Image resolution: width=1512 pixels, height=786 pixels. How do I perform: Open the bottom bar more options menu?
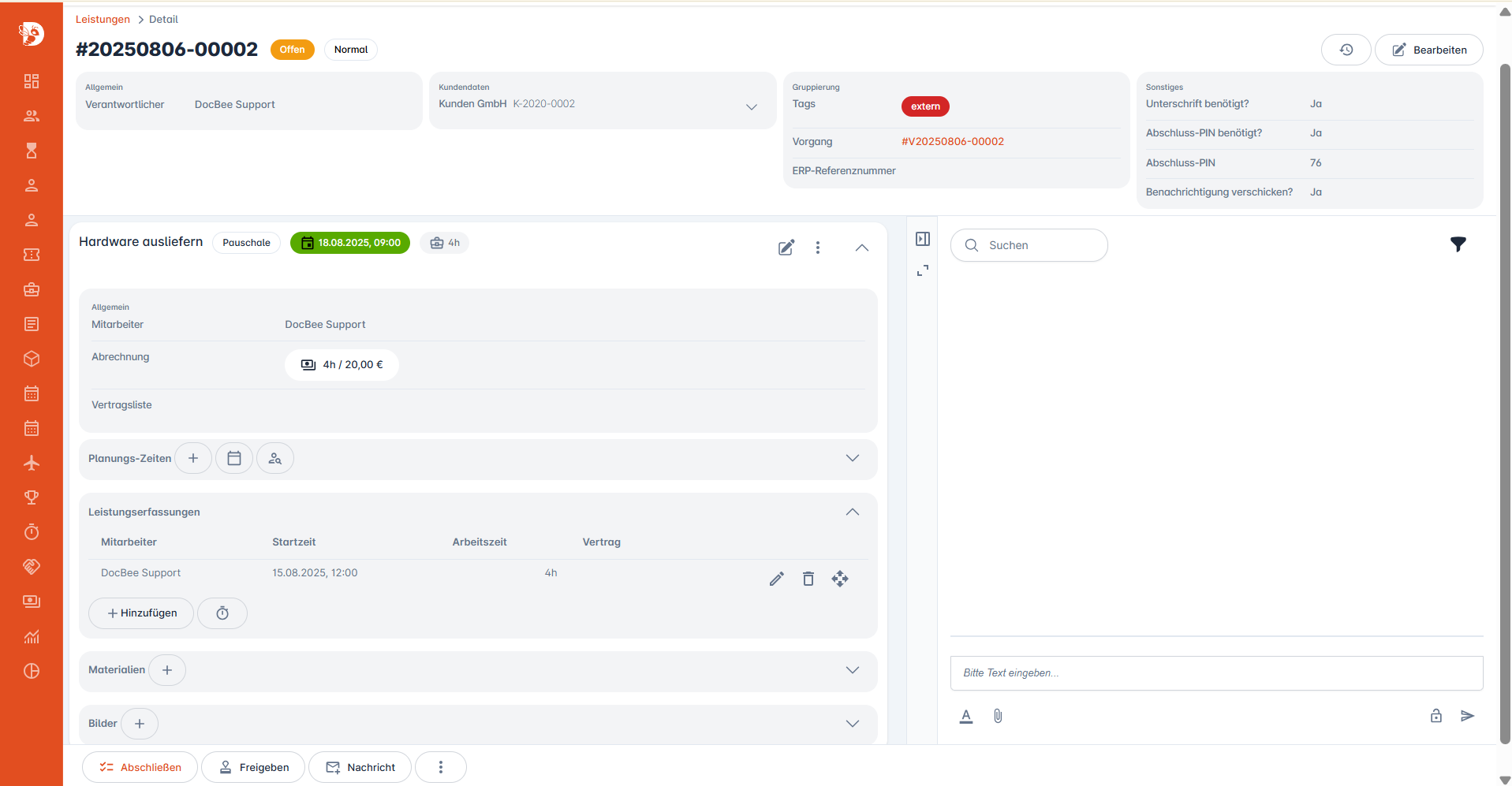pyautogui.click(x=441, y=767)
